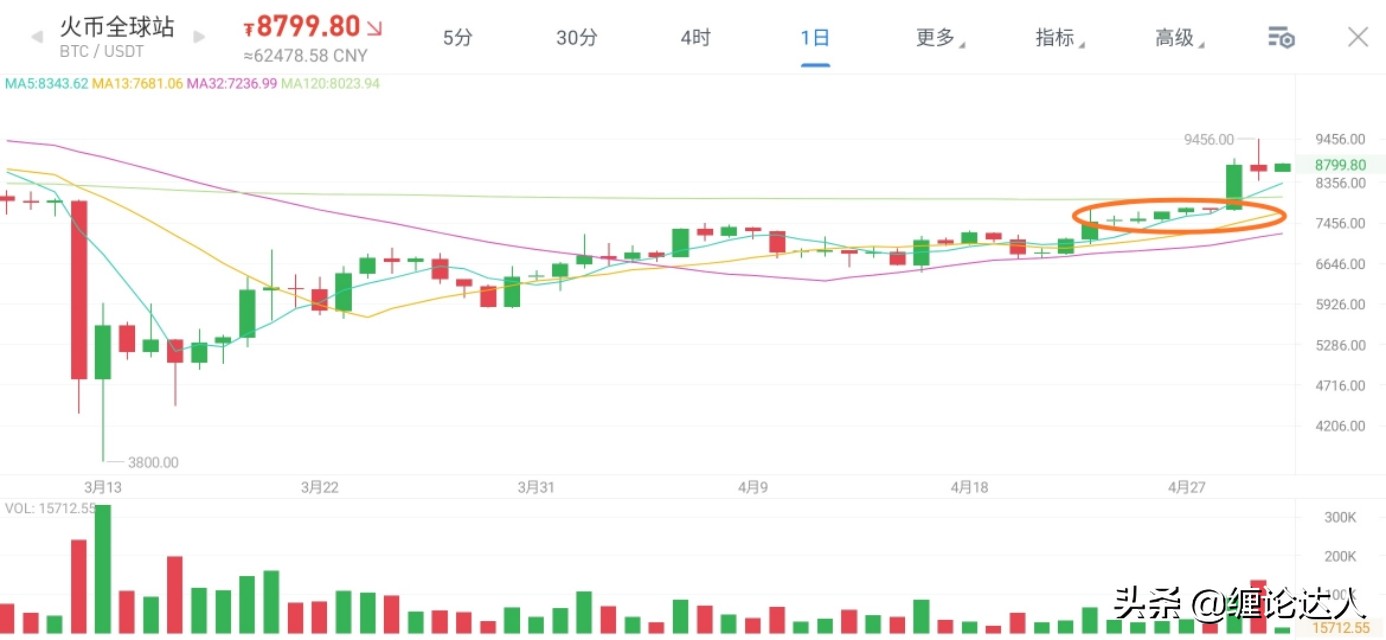Go to next trading pair arrow
Image resolution: width=1386 pixels, height=640 pixels.
point(198,37)
